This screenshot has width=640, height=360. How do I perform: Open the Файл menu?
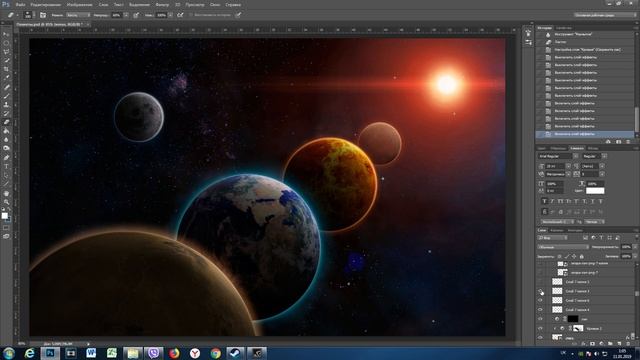click(20, 4)
